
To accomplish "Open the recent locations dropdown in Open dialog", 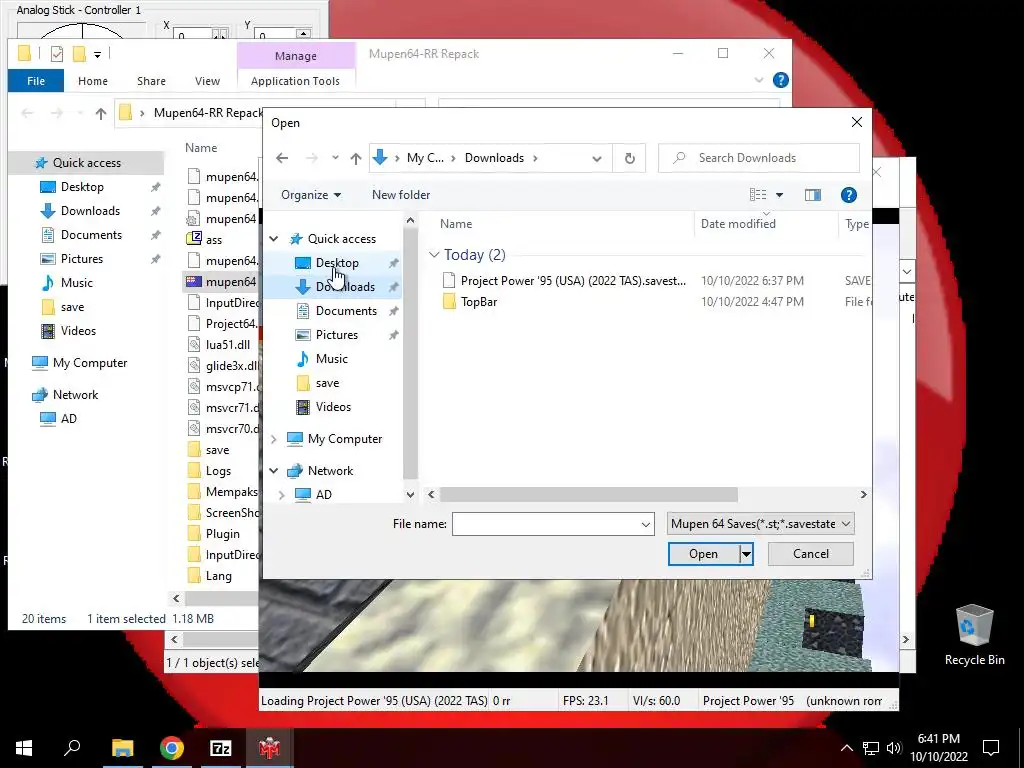I will [335, 158].
